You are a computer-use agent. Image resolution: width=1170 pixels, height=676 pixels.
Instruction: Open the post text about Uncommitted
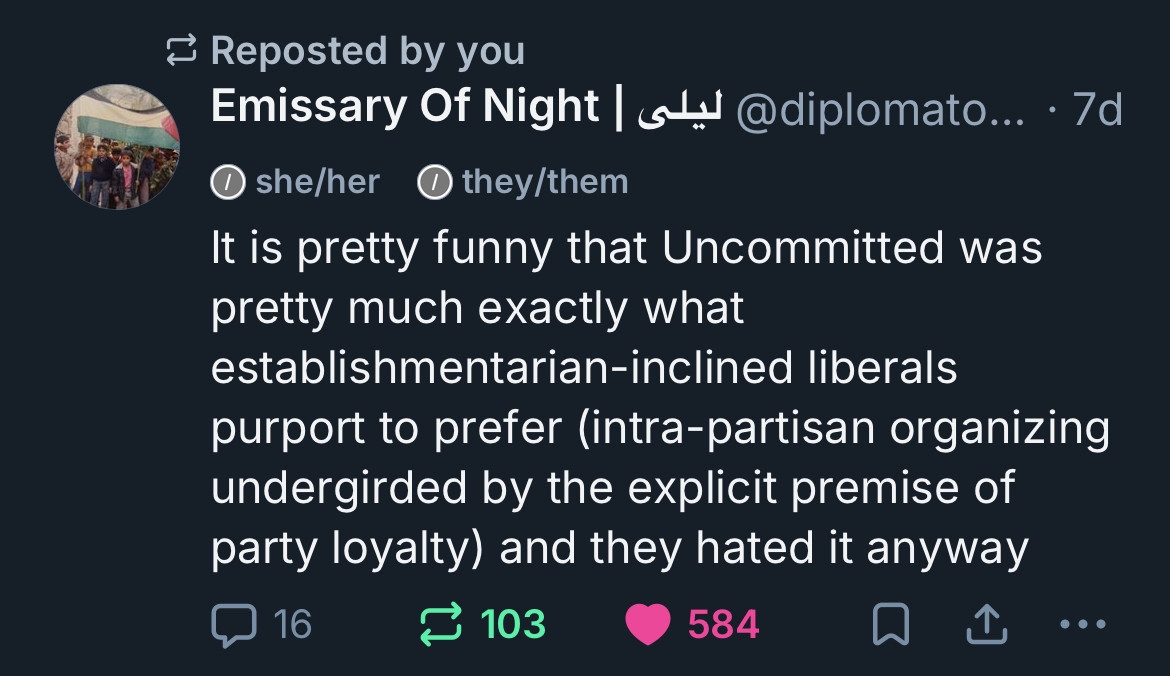(660, 398)
